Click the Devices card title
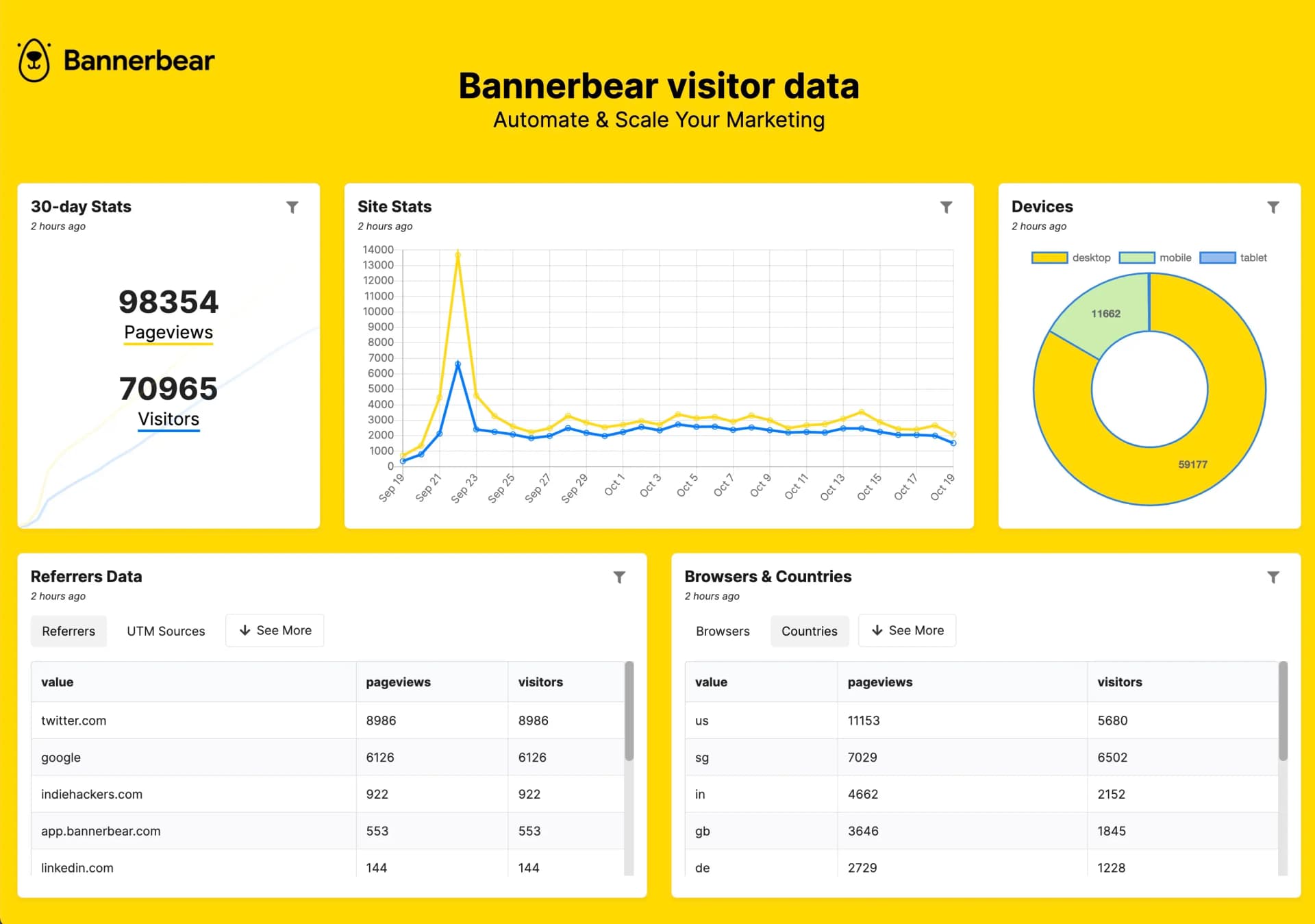Screen dimensions: 1315x924 [x=1042, y=207]
